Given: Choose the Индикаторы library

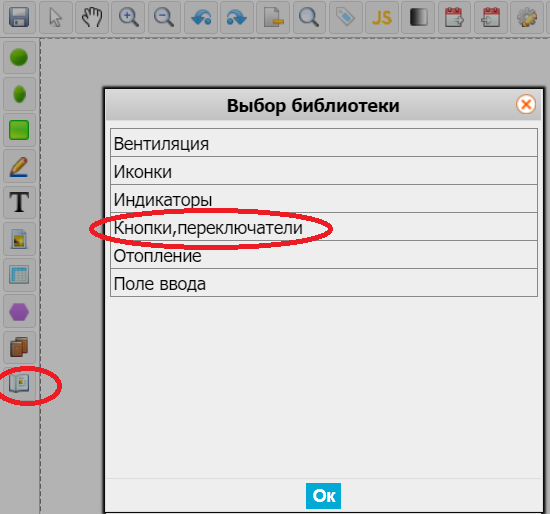Looking at the screenshot, I should [x=324, y=199].
